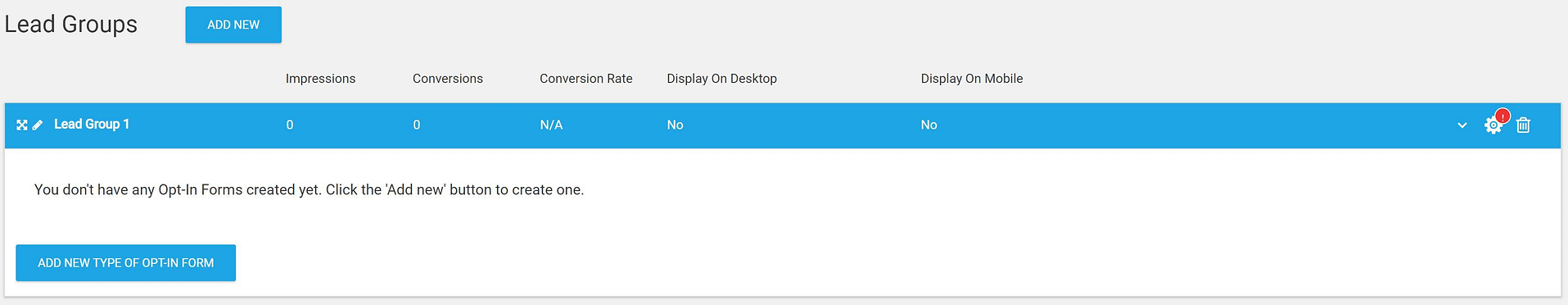Click the Conversions column header
This screenshot has height=305, width=1568.
click(448, 79)
